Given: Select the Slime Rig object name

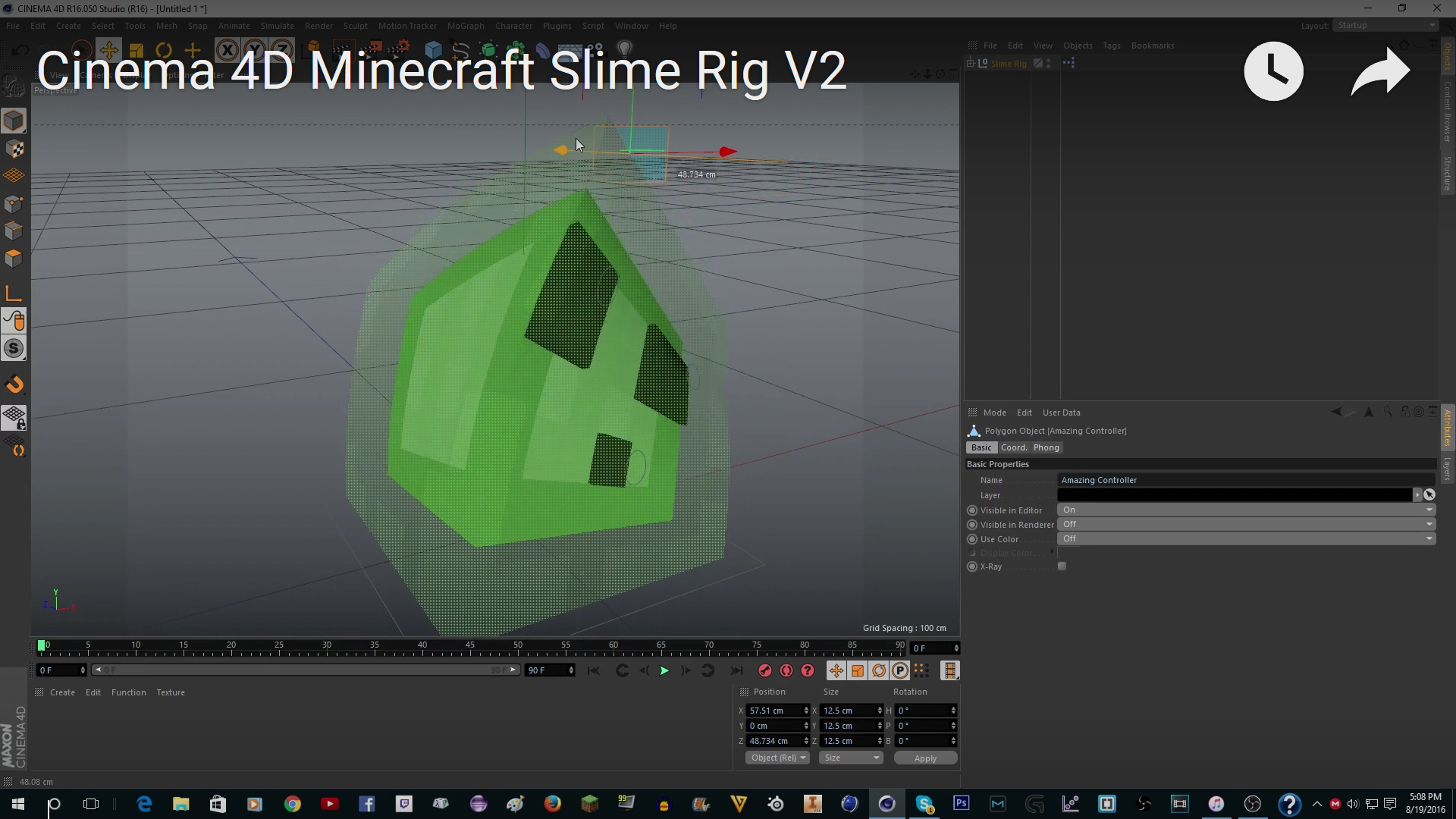Looking at the screenshot, I should [x=1009, y=64].
